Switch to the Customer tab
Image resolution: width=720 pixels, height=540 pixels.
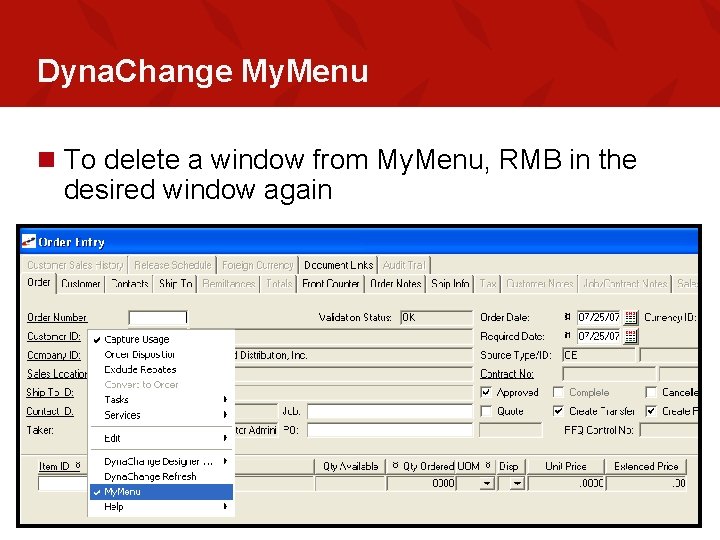coord(81,284)
